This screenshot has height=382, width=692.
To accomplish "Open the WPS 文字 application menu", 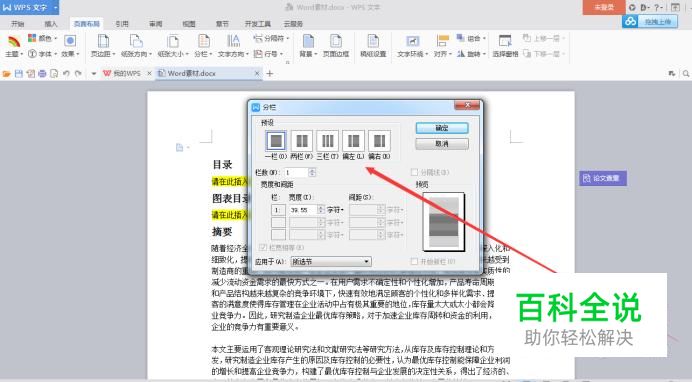I will [x=29, y=7].
